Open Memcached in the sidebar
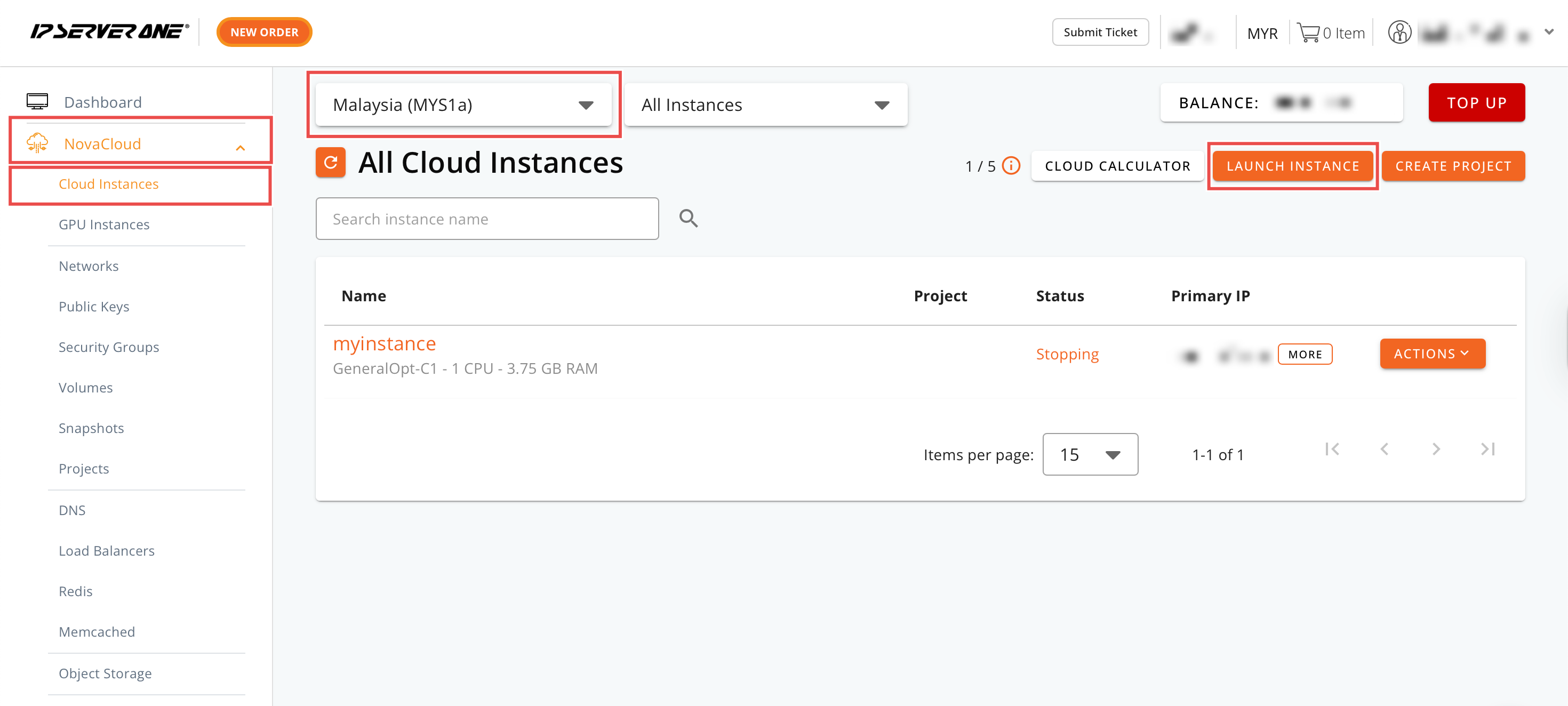 pyautogui.click(x=97, y=632)
